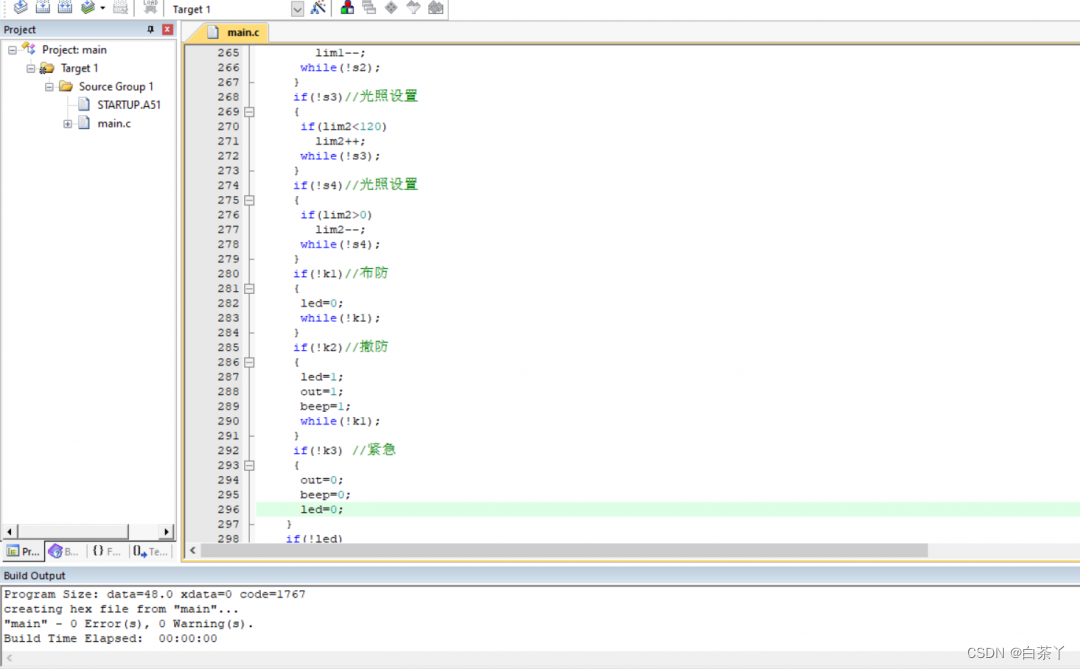The image size is (1080, 669).
Task: Fold the code block at line 286
Action: [249, 362]
